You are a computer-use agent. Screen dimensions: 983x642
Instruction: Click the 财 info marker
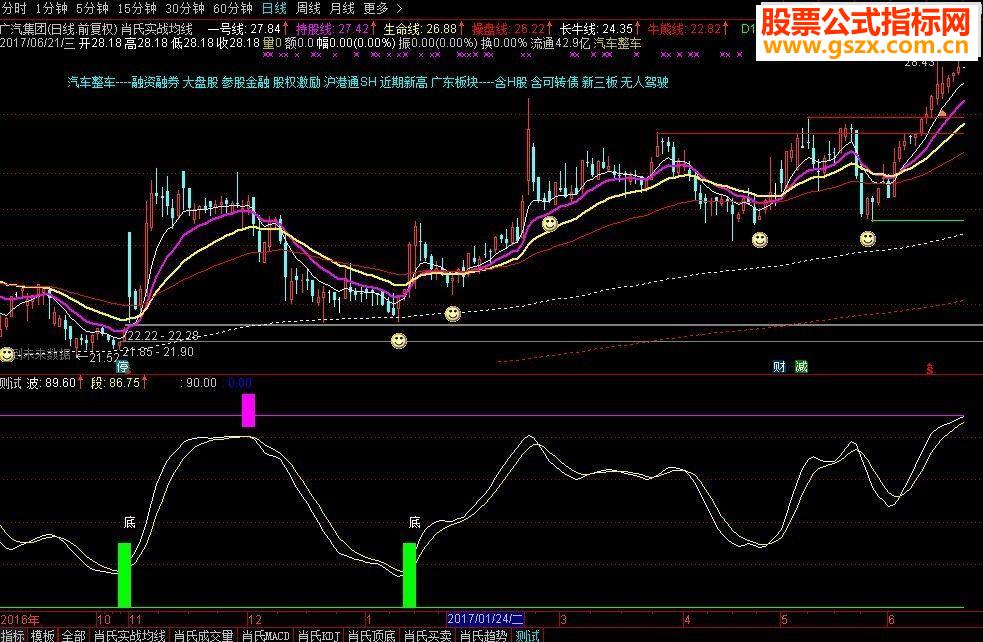pyautogui.click(x=779, y=367)
